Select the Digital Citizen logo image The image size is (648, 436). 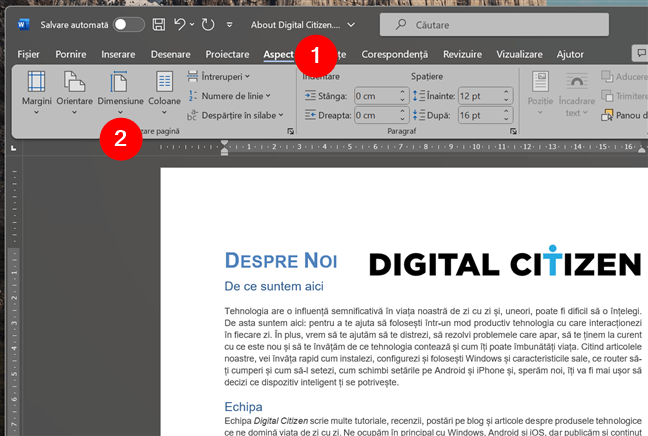point(505,262)
